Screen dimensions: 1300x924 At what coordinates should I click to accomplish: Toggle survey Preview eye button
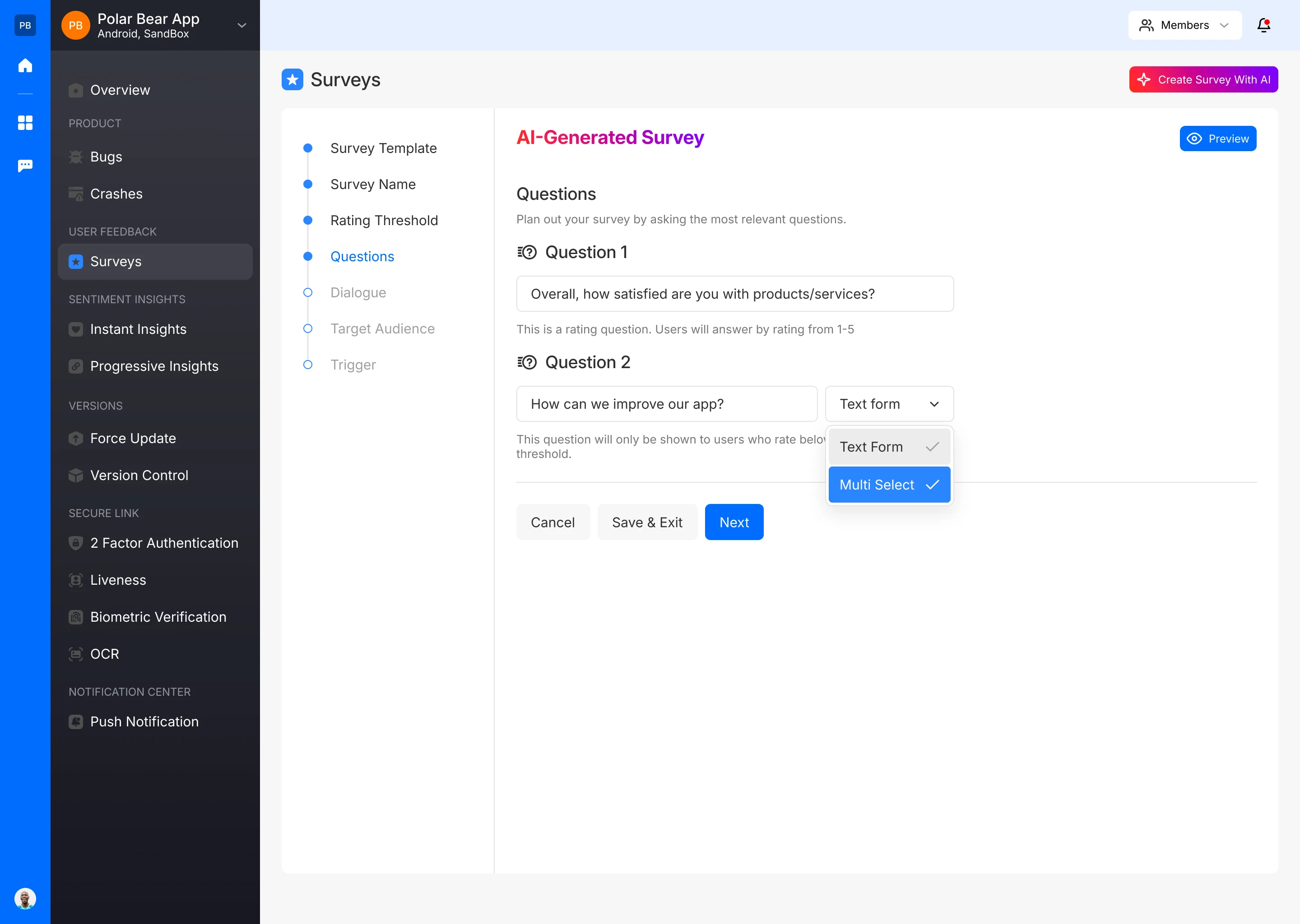coord(1217,139)
